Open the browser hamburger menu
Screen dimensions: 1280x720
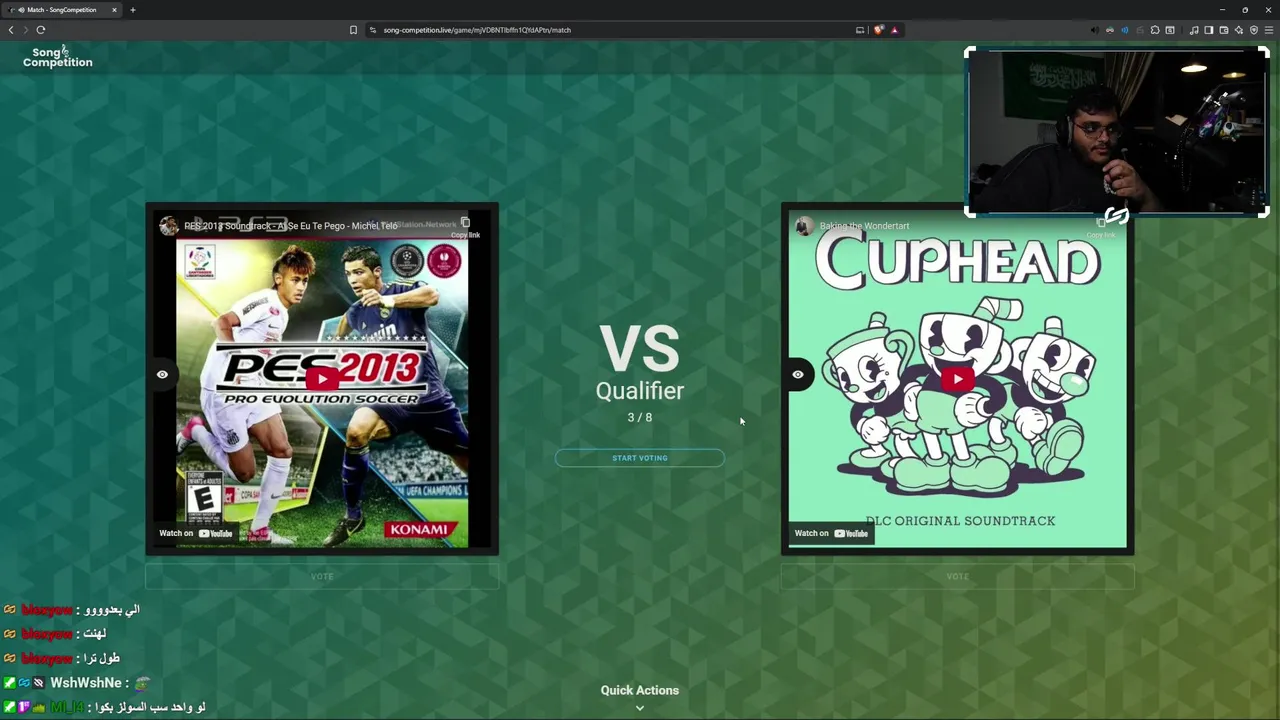point(1269,30)
